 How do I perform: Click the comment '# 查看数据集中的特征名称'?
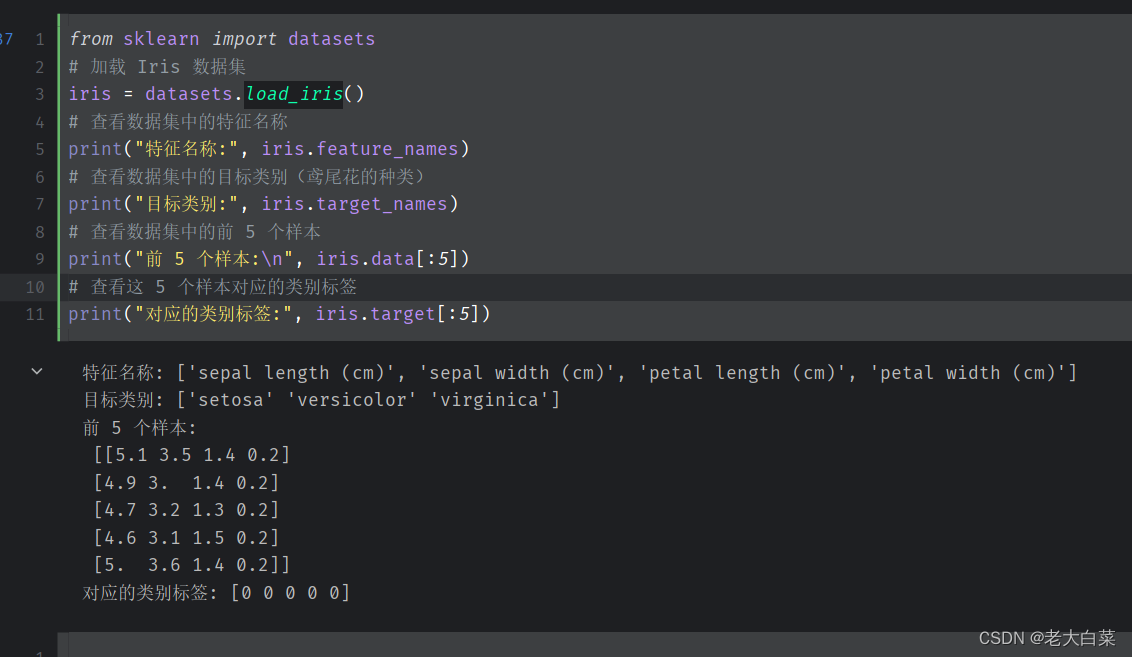178,121
